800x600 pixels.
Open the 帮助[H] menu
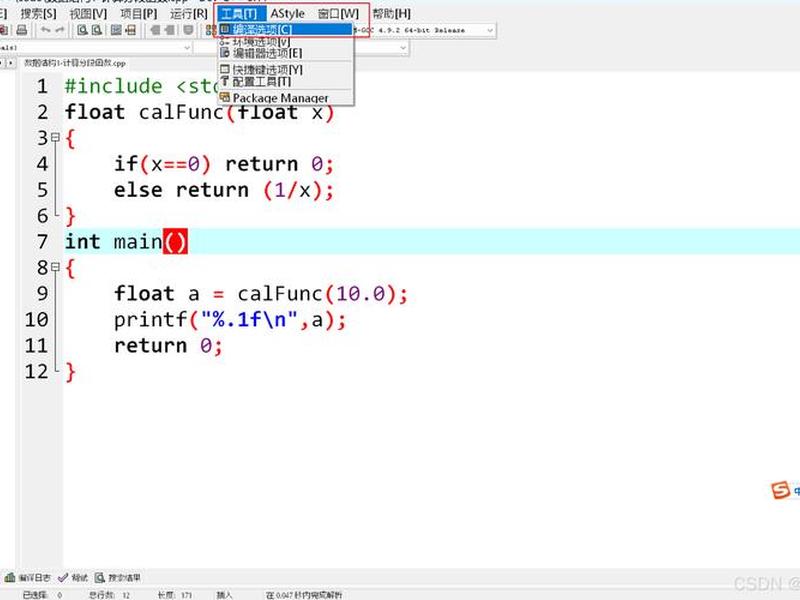tap(391, 14)
